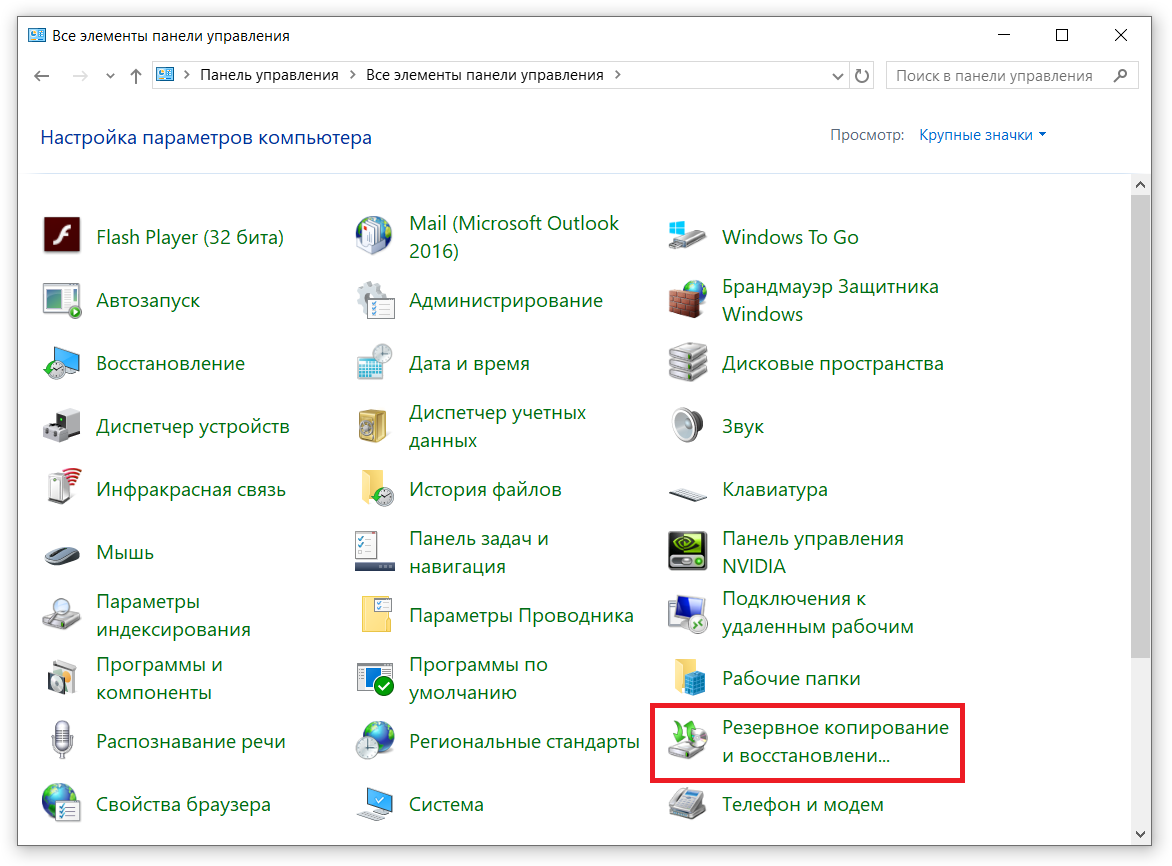Click the Распознавание речи microphone icon
The width and height of the screenshot is (1172, 866).
click(62, 740)
